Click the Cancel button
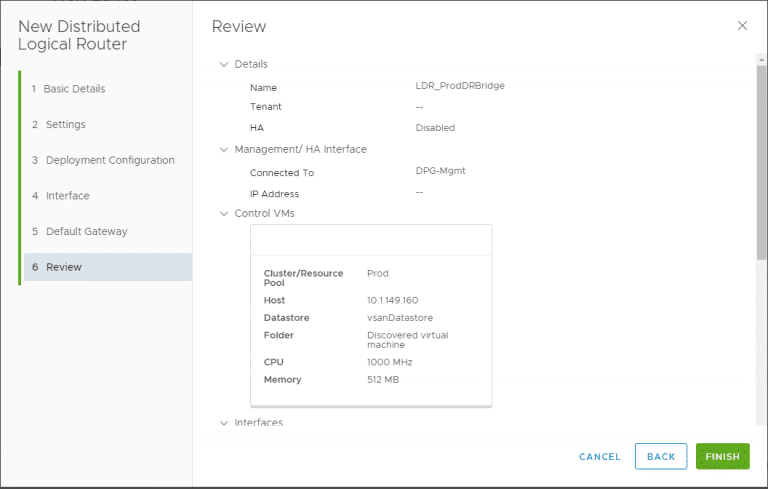This screenshot has width=768, height=489. [600, 457]
